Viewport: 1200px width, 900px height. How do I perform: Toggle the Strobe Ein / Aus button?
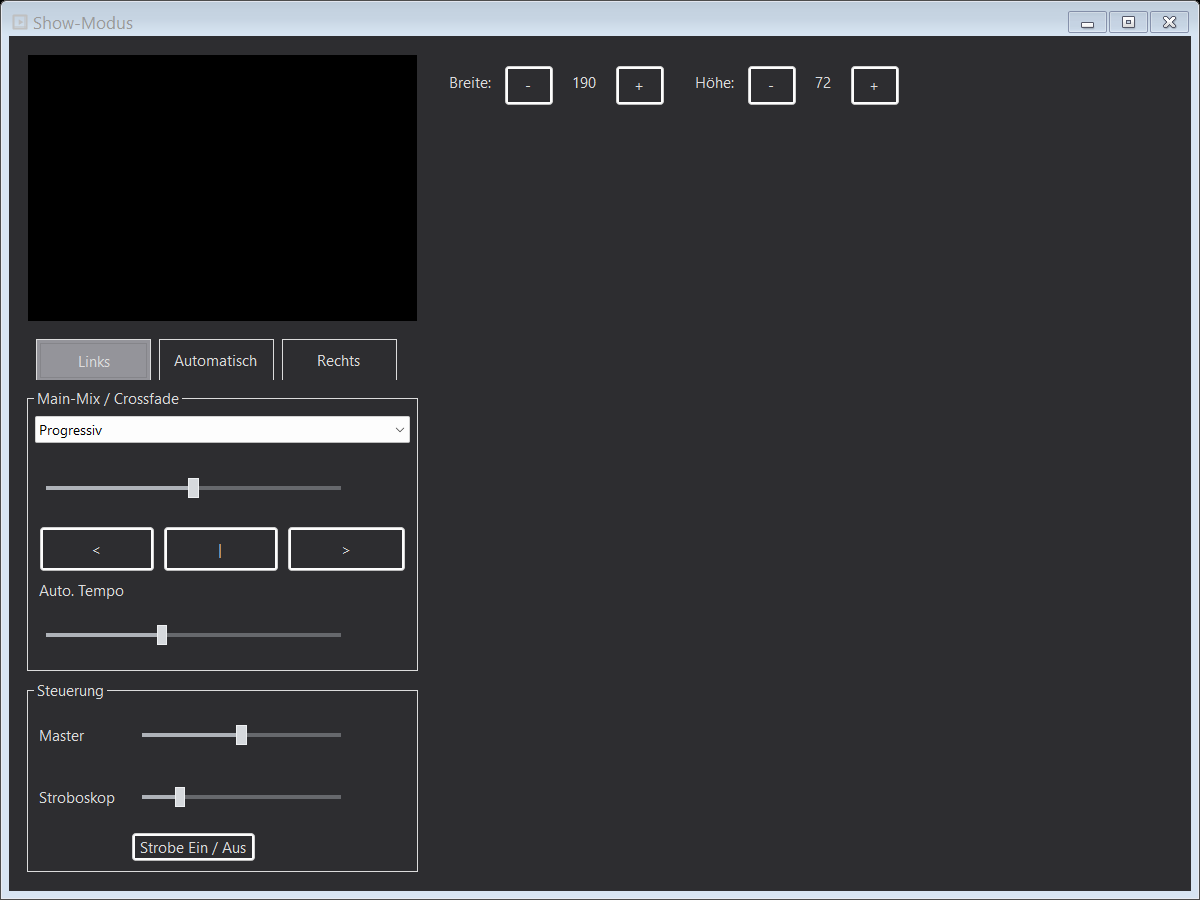pos(193,847)
